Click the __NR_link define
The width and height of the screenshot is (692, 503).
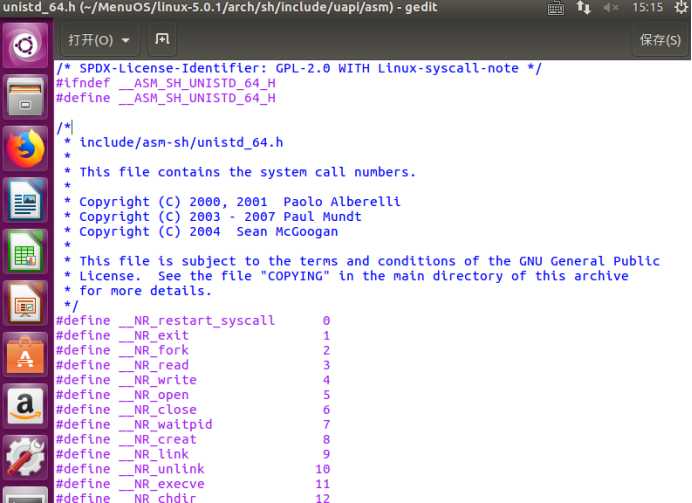pyautogui.click(x=193, y=454)
